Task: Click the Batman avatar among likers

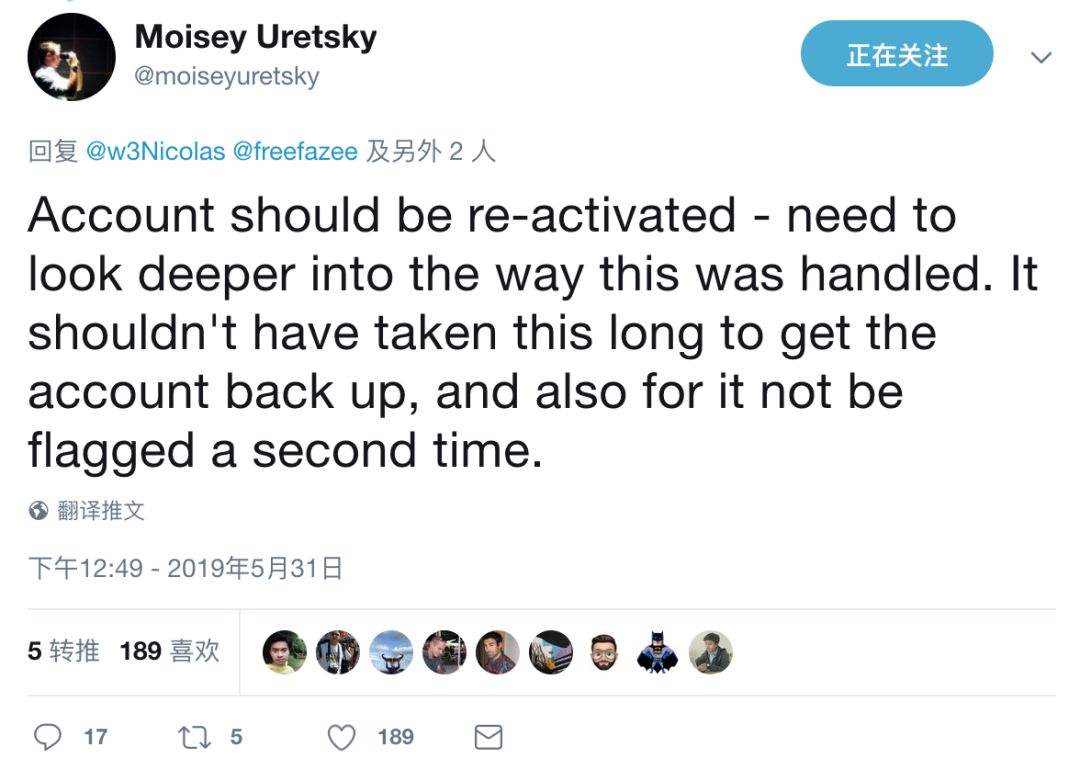Action: [657, 652]
